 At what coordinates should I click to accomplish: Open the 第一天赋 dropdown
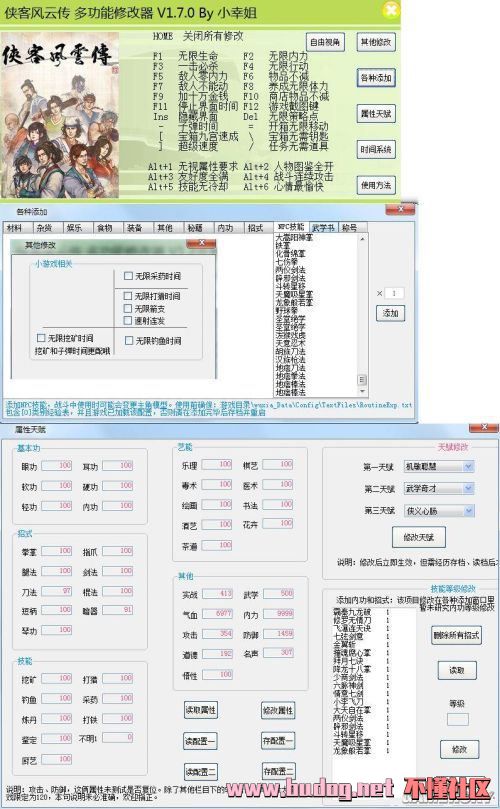click(x=468, y=466)
